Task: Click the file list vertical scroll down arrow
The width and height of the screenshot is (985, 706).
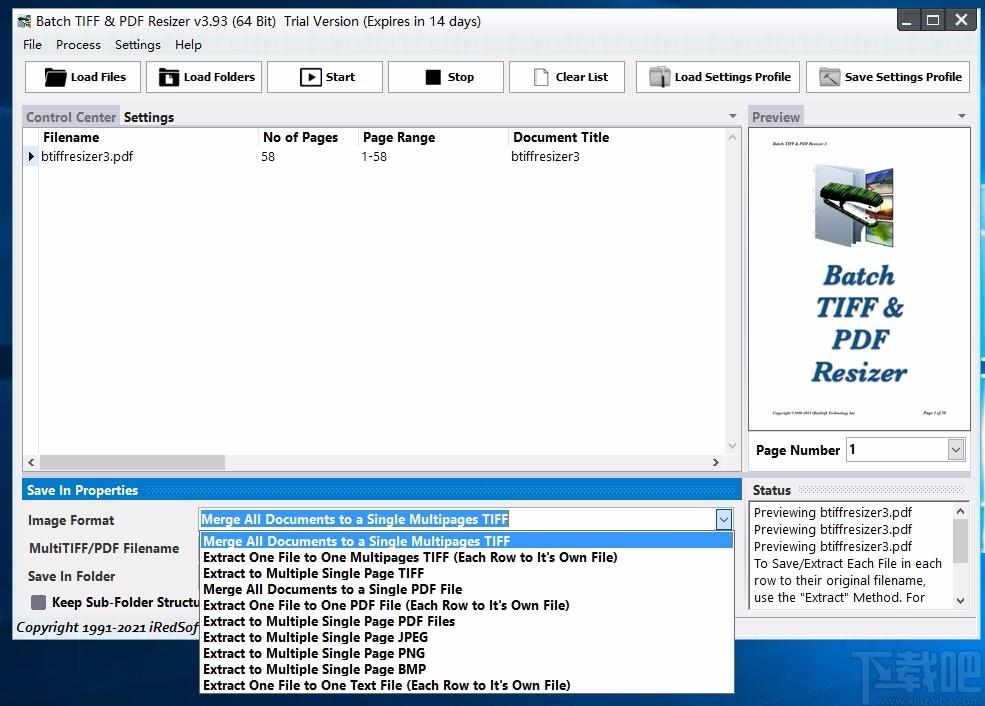Action: 732,446
